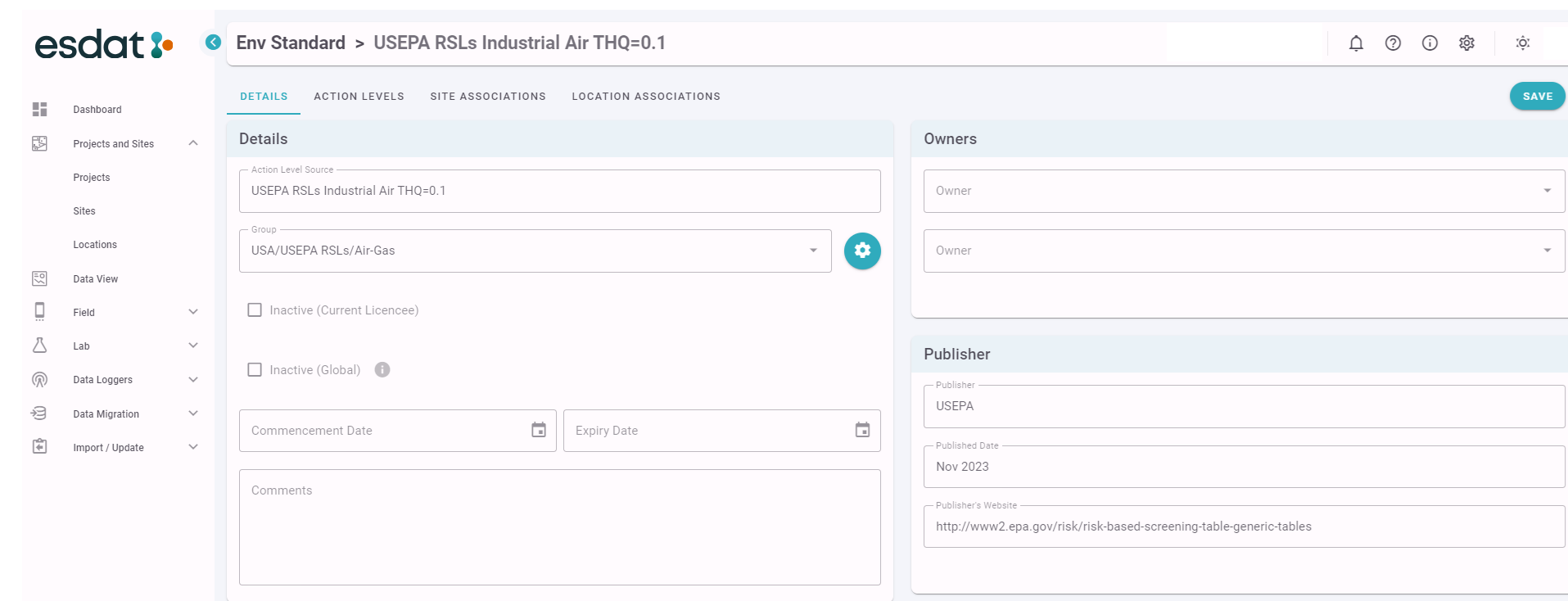Click the esdat logo
The image size is (1568, 601).
point(104,44)
